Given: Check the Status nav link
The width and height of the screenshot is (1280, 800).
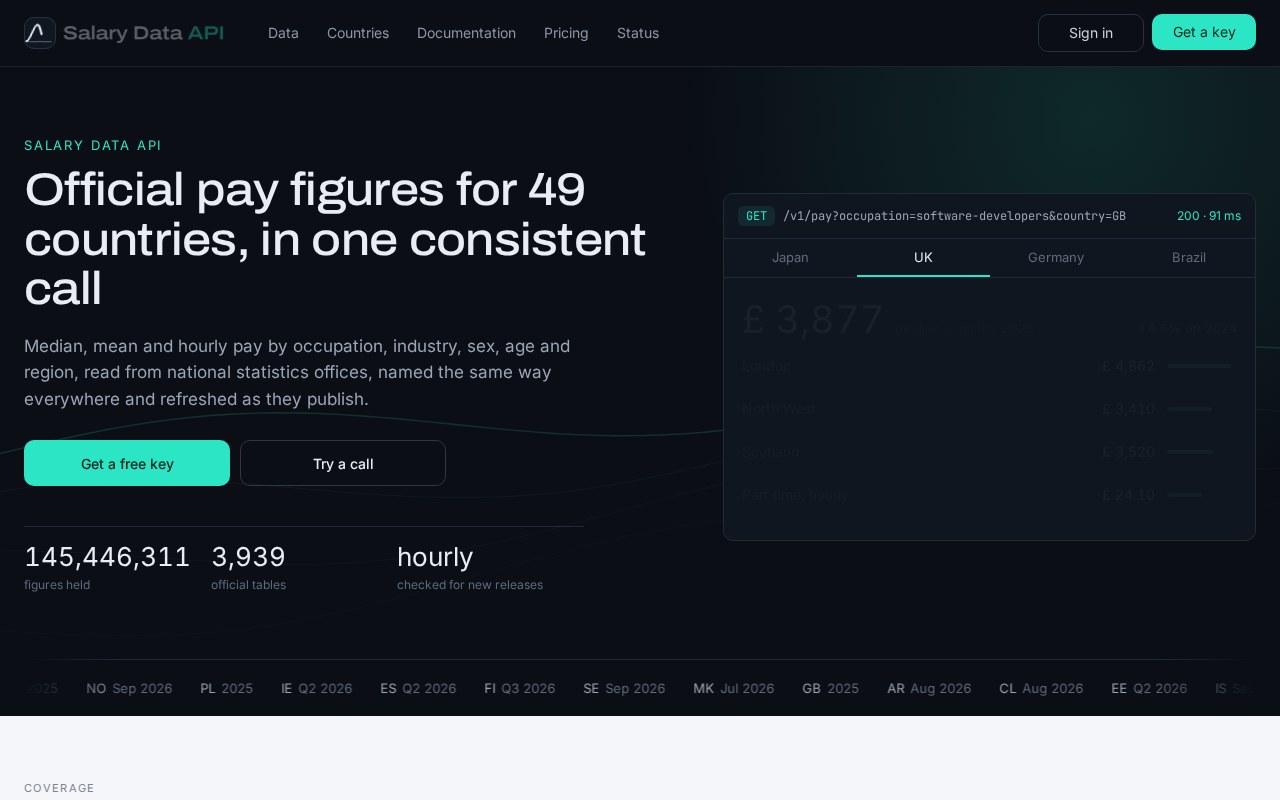Looking at the screenshot, I should pos(638,33).
